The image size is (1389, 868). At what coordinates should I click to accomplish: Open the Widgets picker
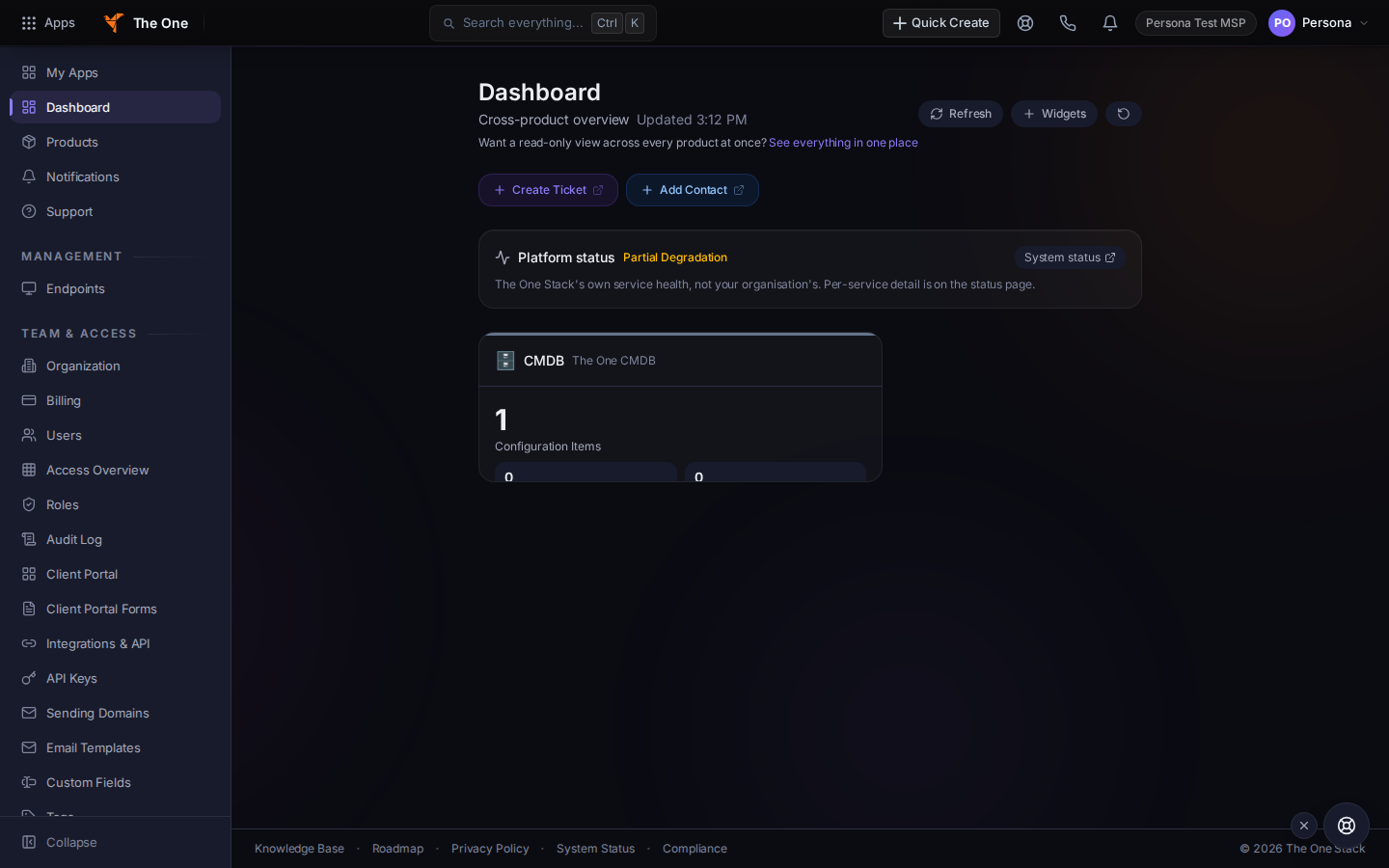pyautogui.click(x=1054, y=114)
